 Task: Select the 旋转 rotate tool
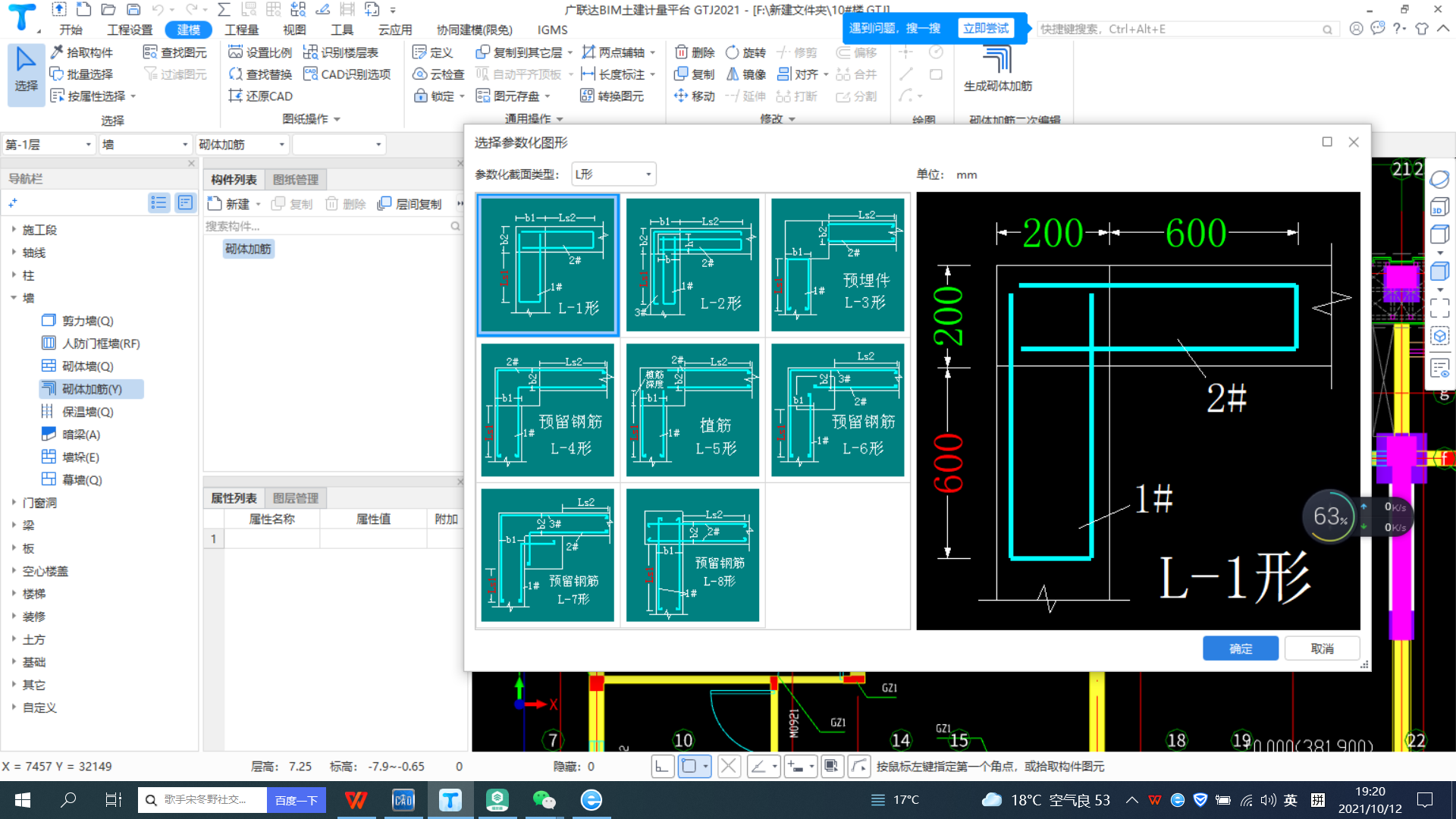tap(745, 52)
